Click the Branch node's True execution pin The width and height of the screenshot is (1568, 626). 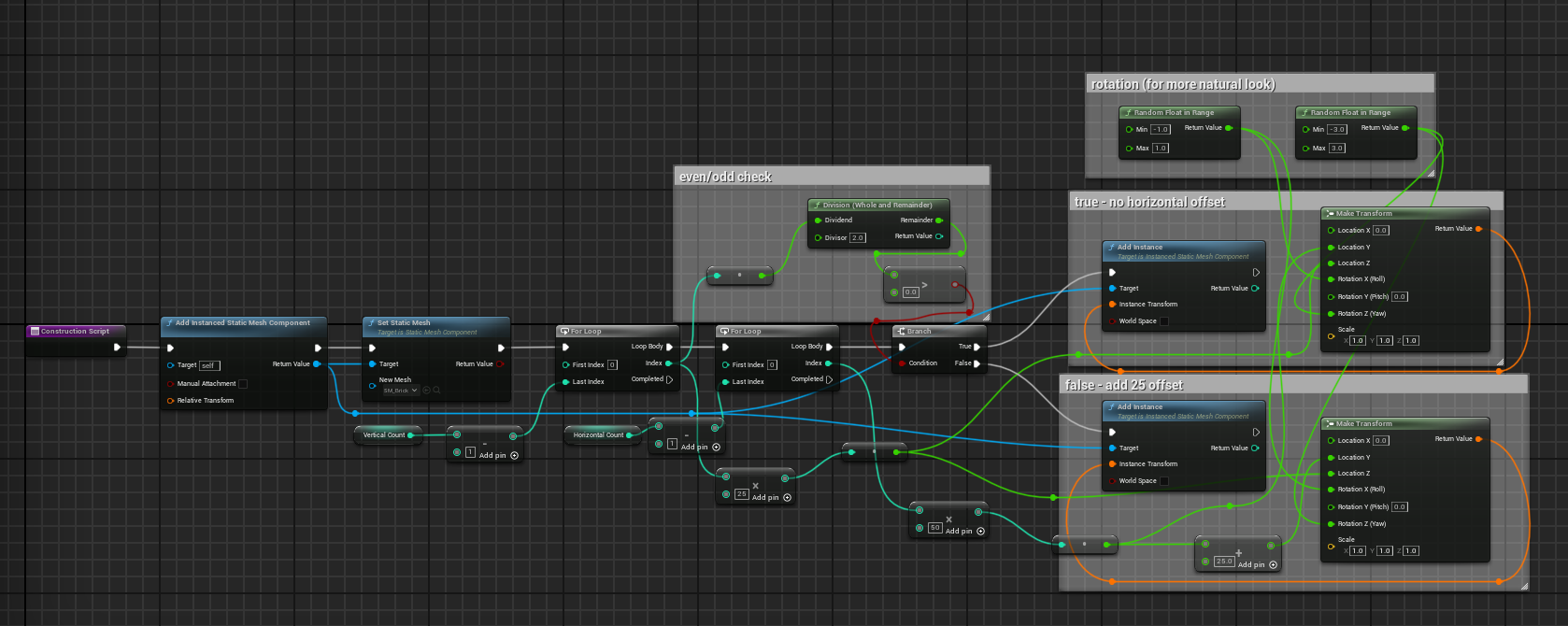tap(976, 347)
